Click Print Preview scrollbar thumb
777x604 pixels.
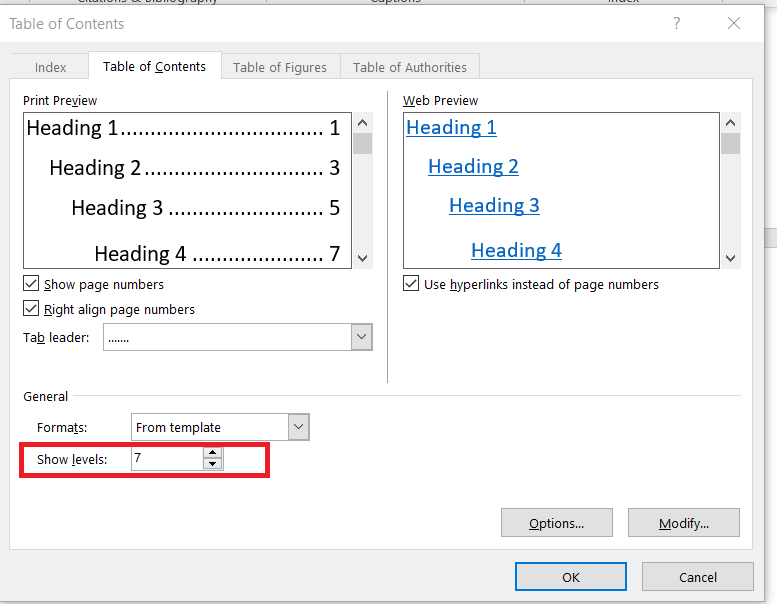click(363, 144)
